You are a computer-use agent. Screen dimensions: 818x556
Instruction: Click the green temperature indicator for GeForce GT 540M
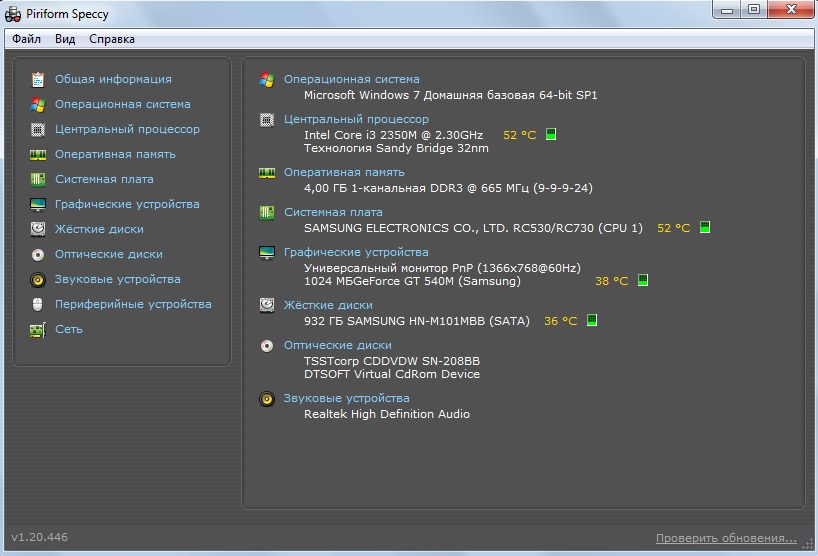pyautogui.click(x=643, y=280)
